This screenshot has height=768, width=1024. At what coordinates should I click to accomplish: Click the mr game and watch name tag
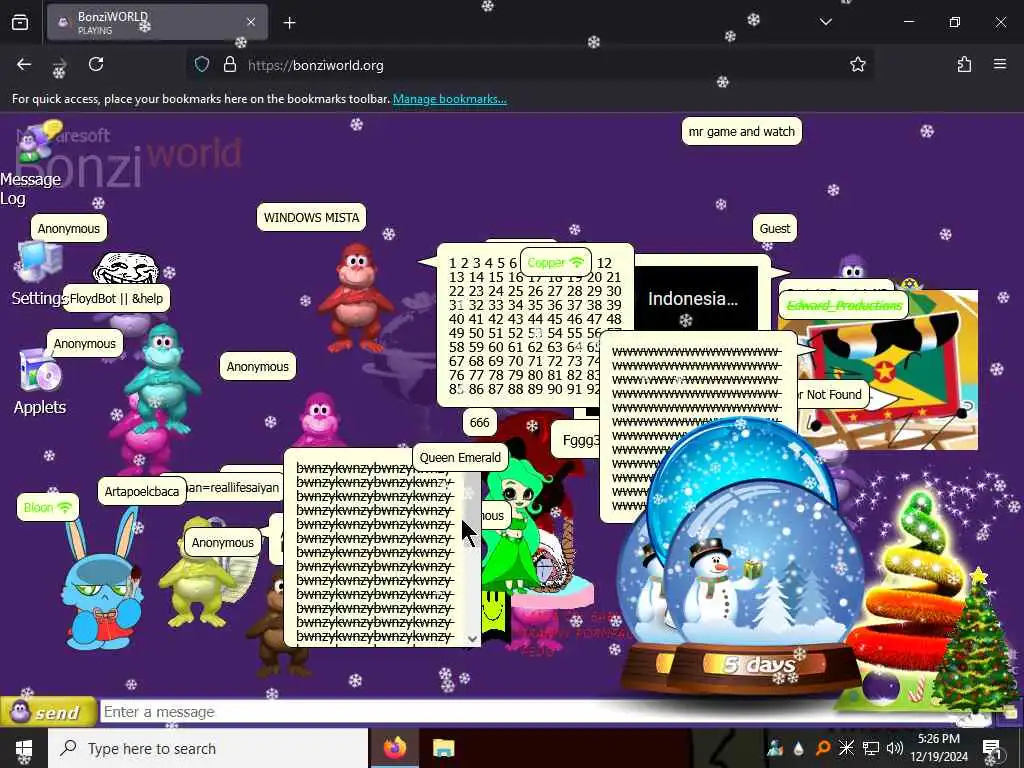point(741,131)
